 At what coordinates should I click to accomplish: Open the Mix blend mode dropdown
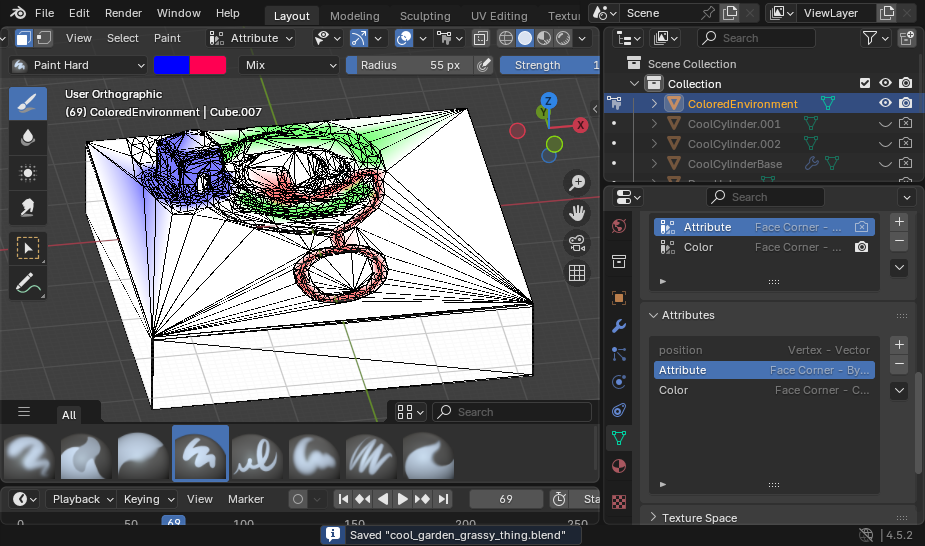[290, 65]
